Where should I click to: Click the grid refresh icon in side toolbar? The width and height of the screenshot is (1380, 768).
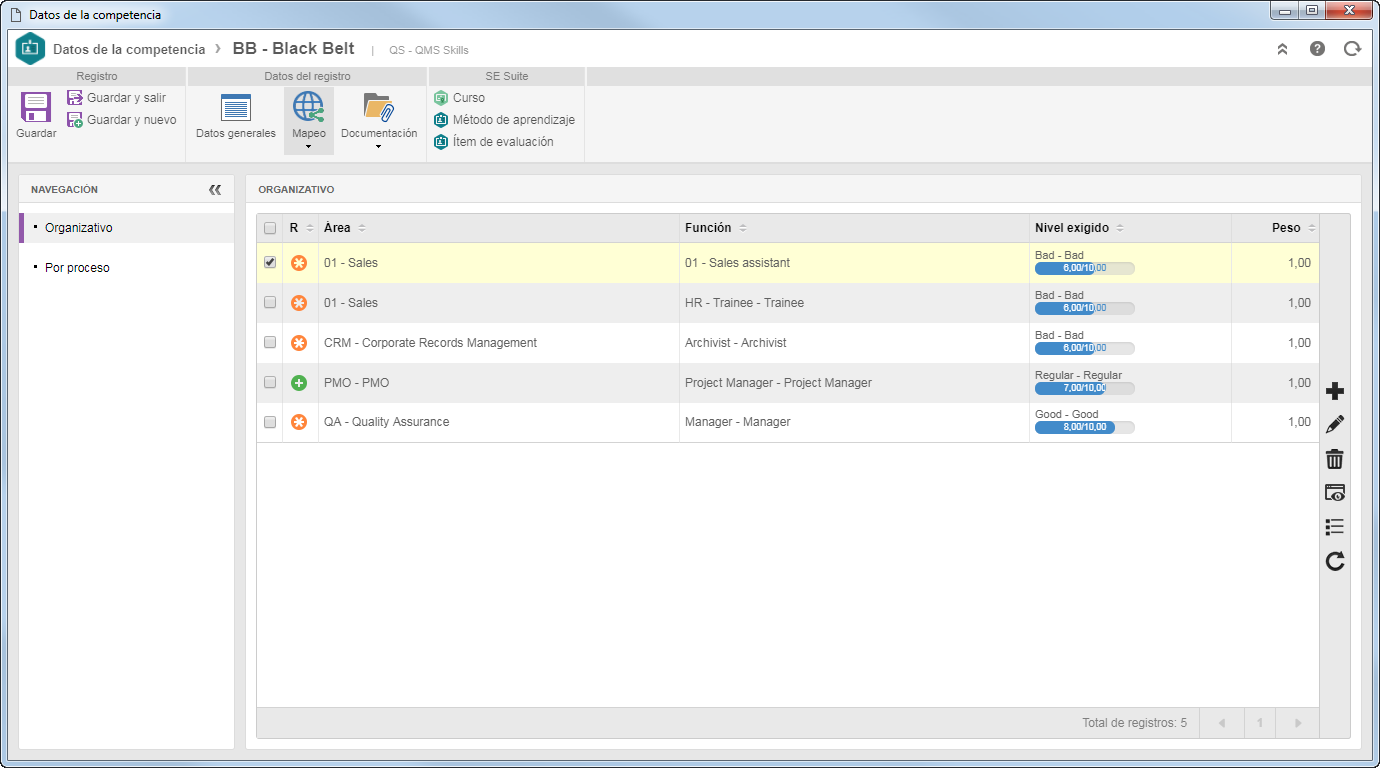[x=1335, y=561]
